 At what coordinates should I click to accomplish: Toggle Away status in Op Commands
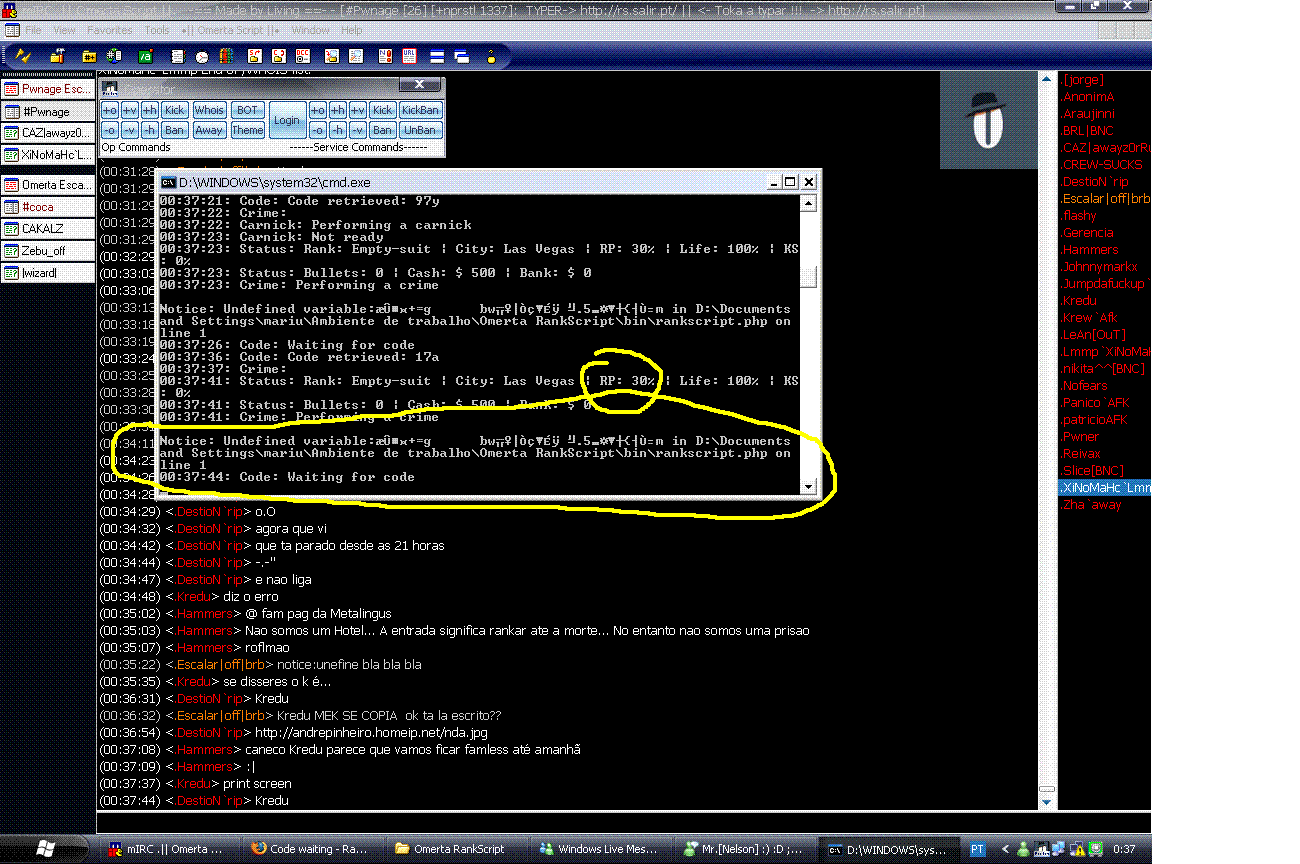pyautogui.click(x=209, y=130)
